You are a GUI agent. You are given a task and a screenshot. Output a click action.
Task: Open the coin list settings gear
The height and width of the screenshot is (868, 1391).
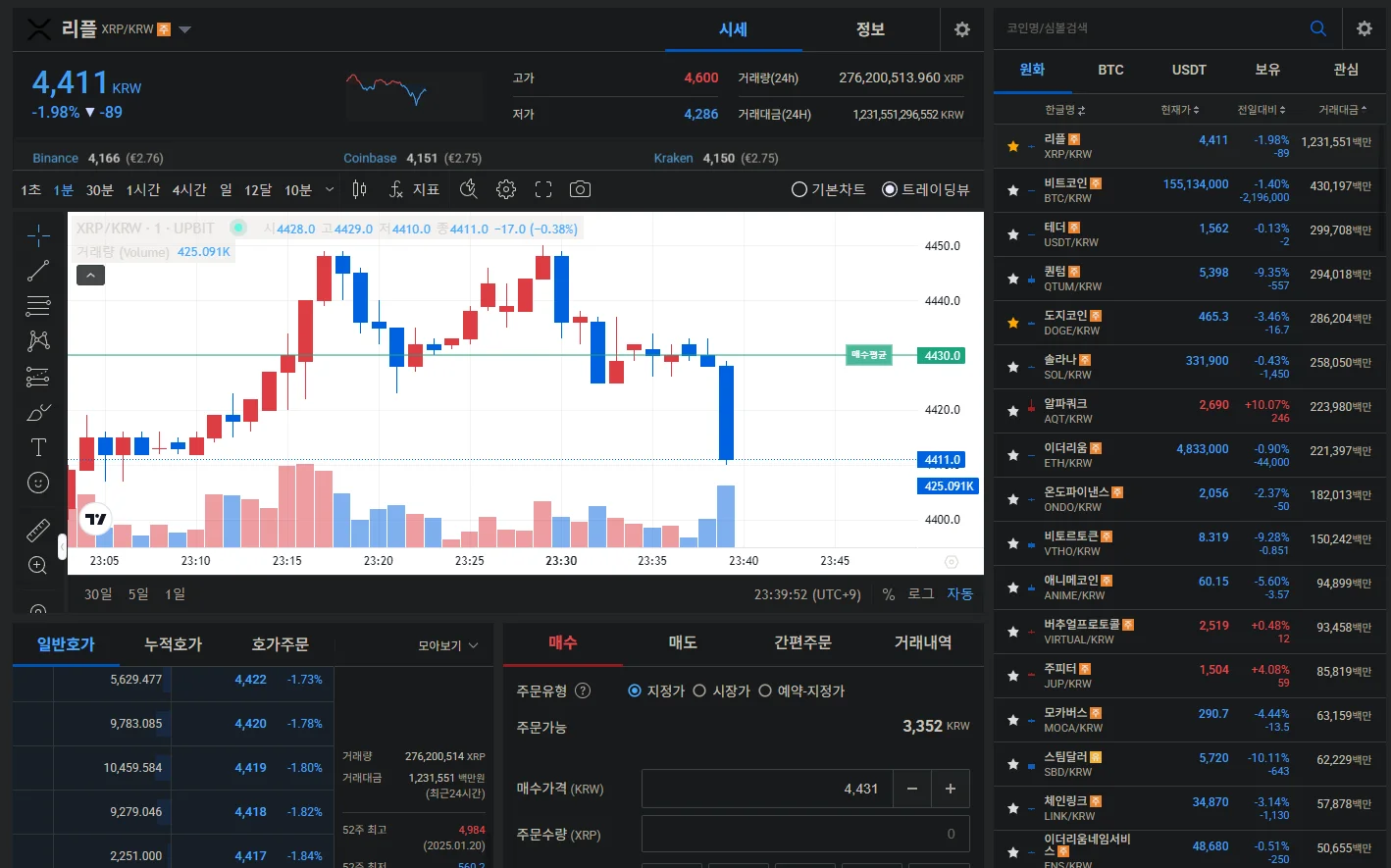pos(1365,28)
